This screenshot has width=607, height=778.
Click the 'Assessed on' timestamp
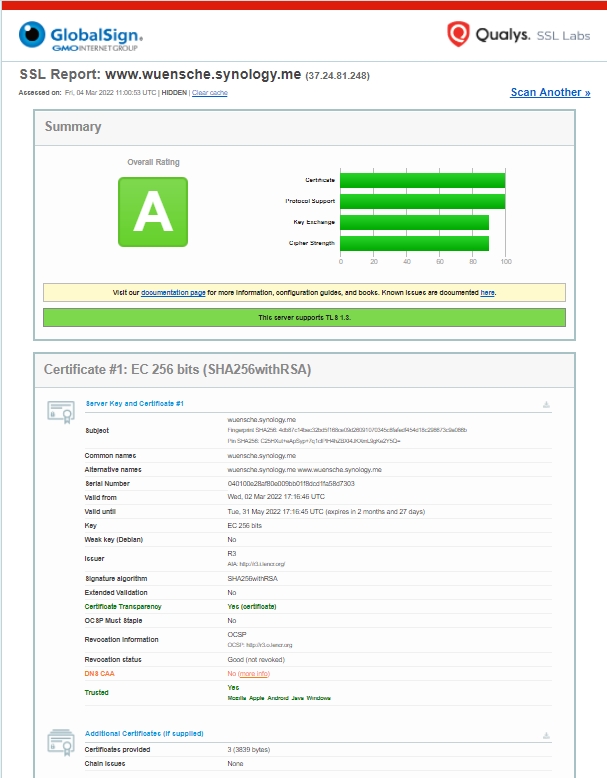coord(110,93)
